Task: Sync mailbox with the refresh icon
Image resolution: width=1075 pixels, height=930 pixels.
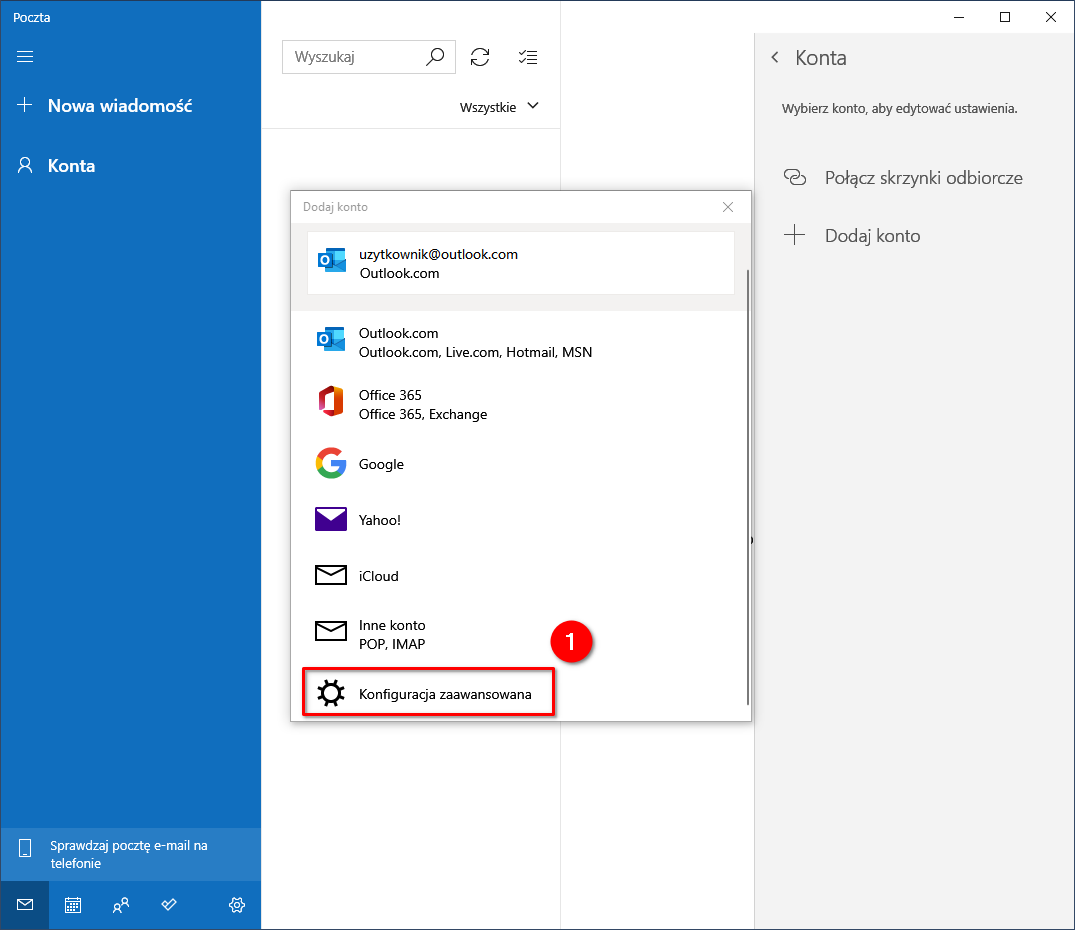Action: pos(480,57)
